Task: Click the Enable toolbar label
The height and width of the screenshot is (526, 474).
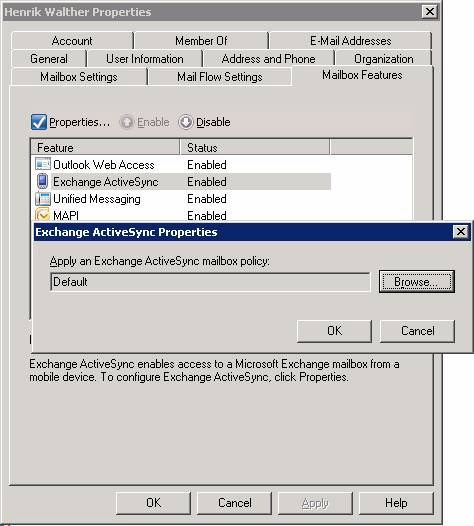Action: [153, 122]
